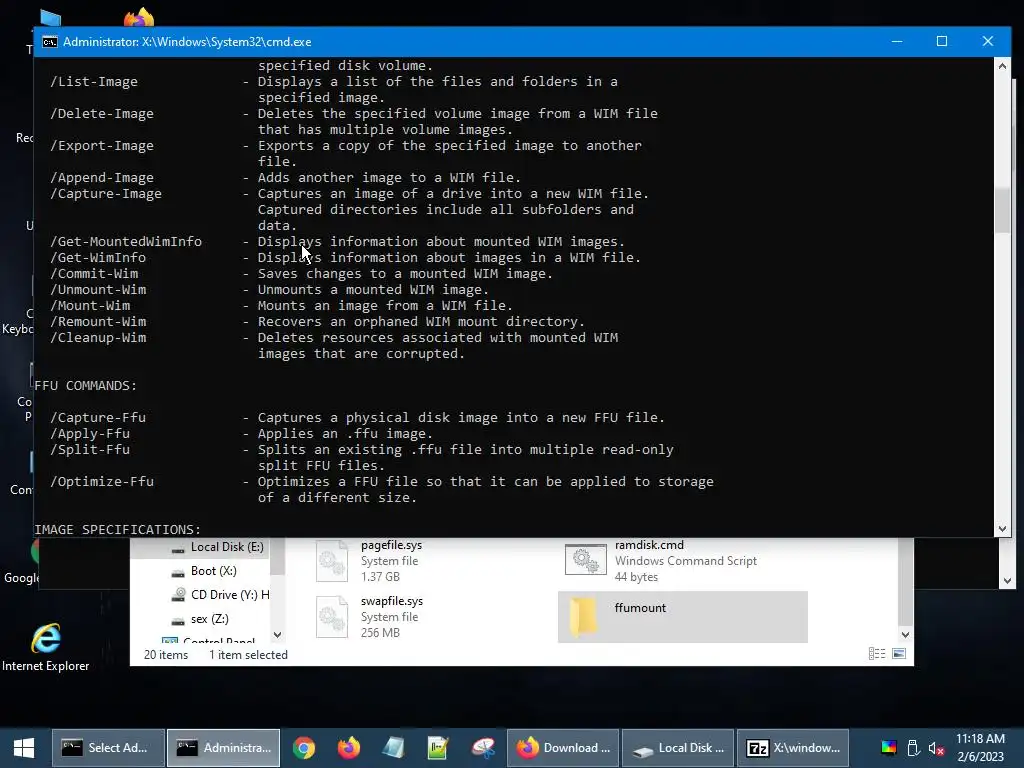Open the color display tray icon
Viewport: 1024px width, 768px height.
(889, 748)
